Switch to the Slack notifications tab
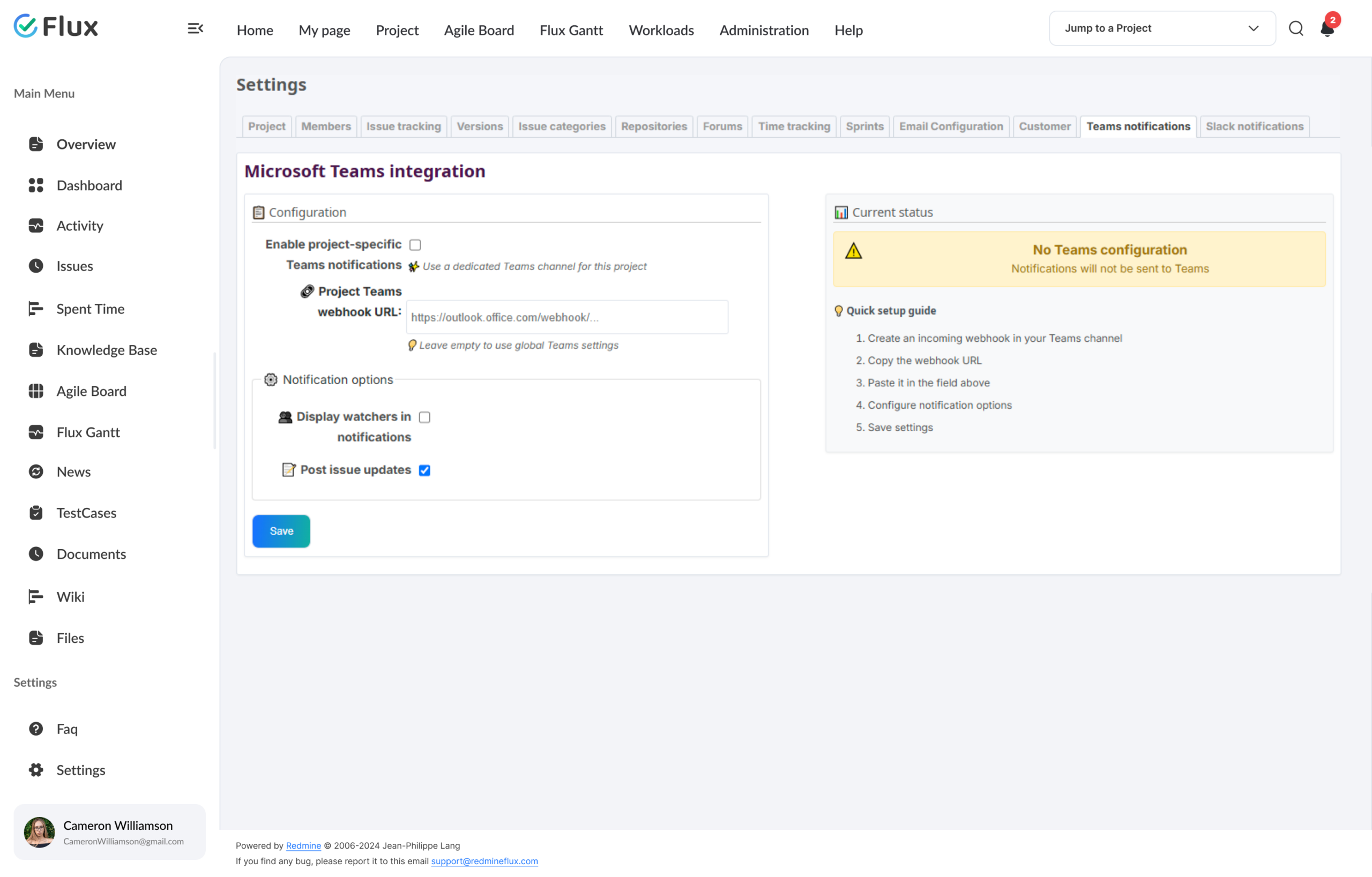The height and width of the screenshot is (877, 1372). point(1254,126)
